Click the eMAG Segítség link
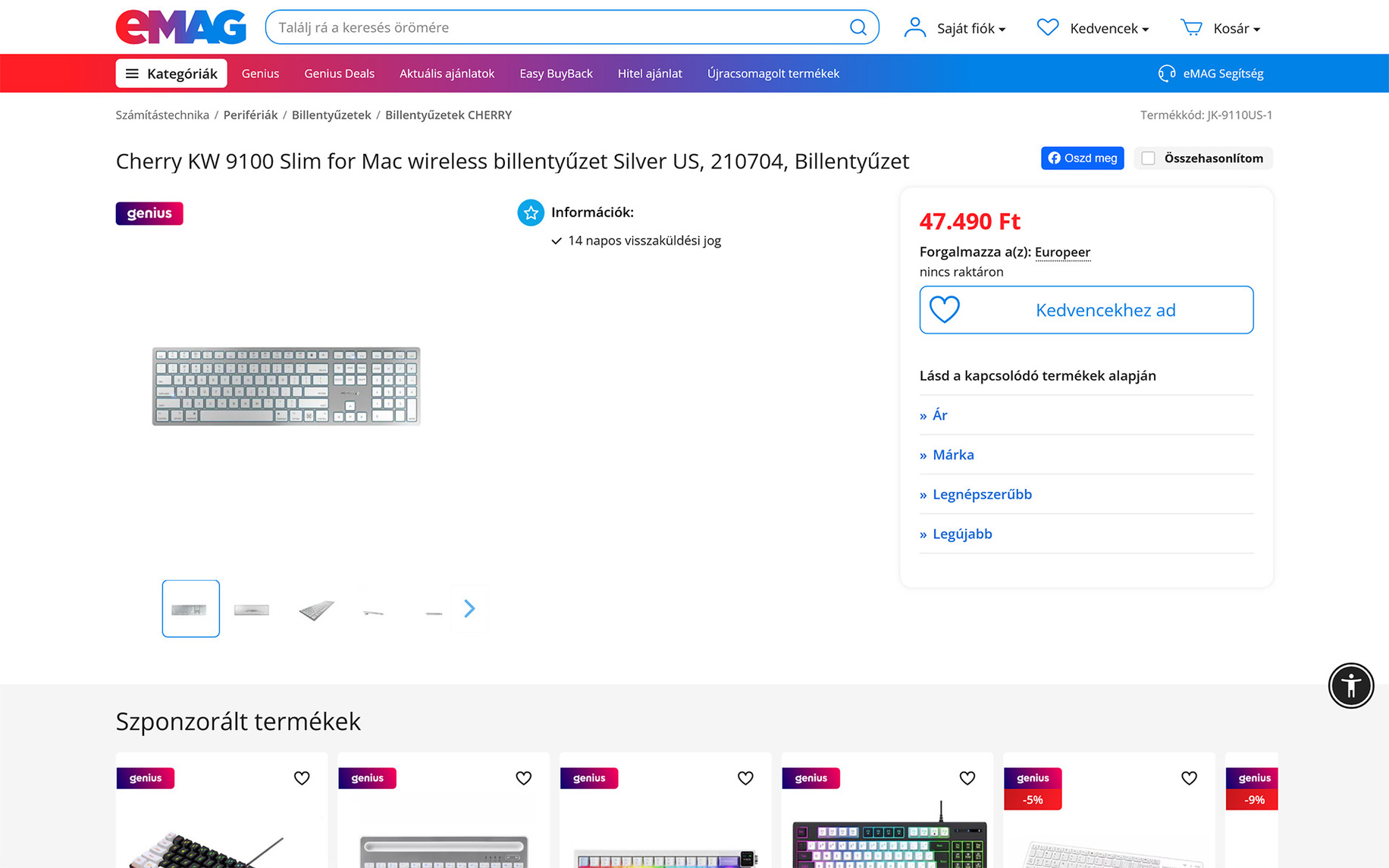Image resolution: width=1389 pixels, height=868 pixels. tap(1223, 74)
